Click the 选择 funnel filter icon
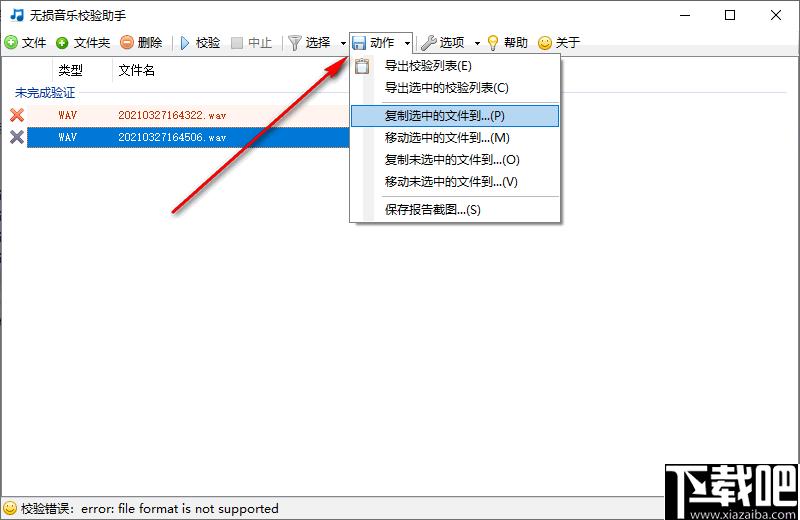This screenshot has width=800, height=520. coord(295,43)
